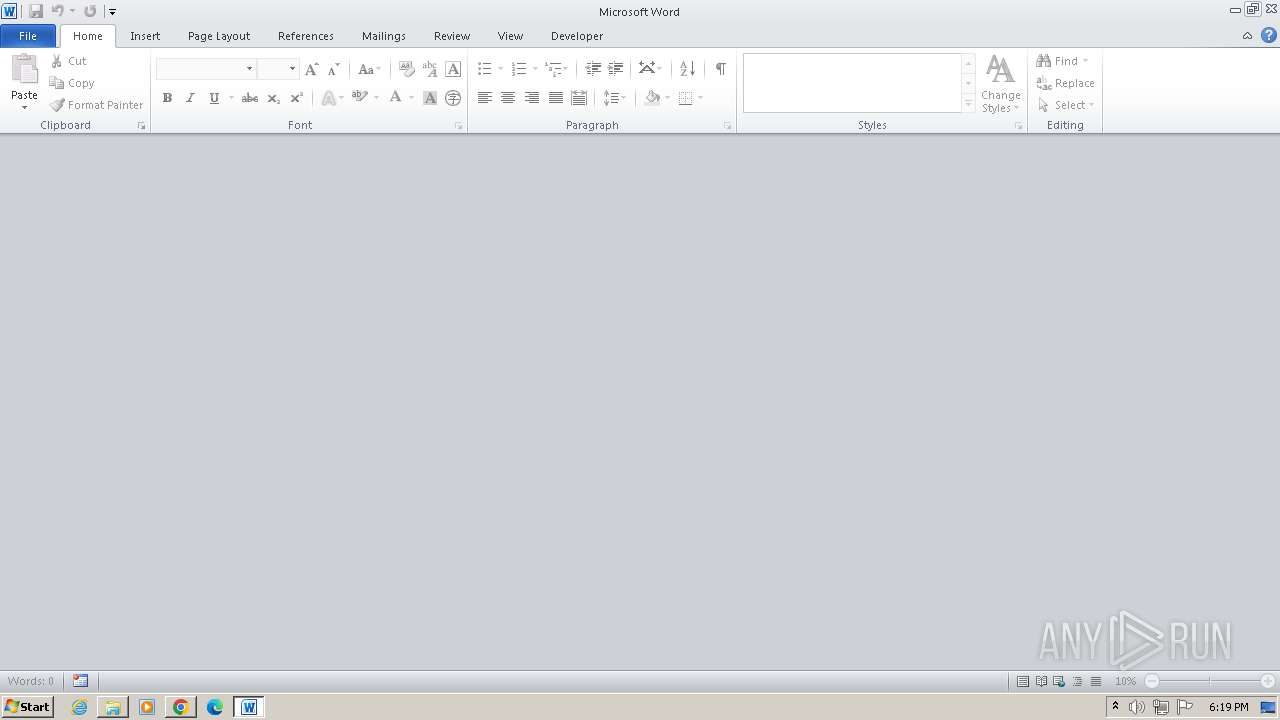Click the Grow Font icon
This screenshot has width=1280, height=720.
click(x=312, y=69)
